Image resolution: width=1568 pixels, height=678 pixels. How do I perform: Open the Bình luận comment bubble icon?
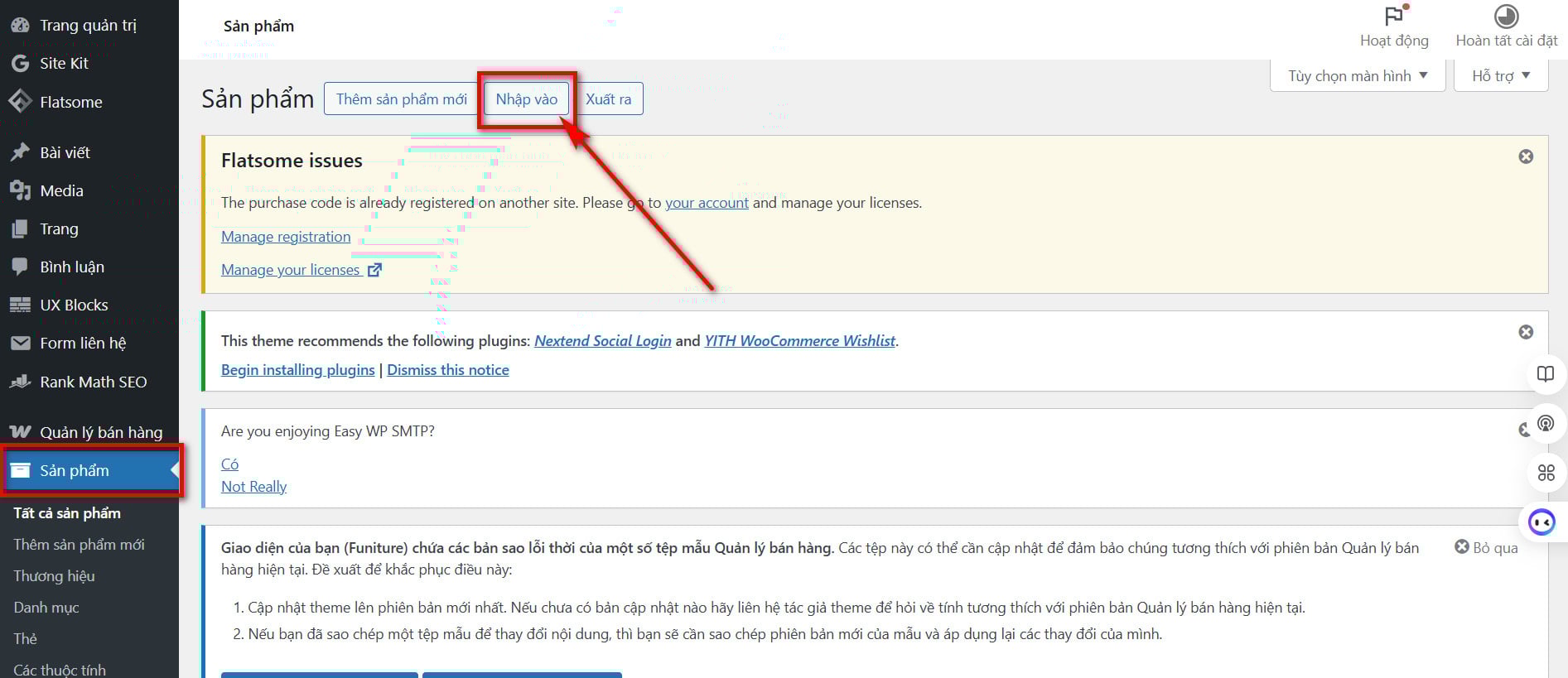[x=20, y=267]
